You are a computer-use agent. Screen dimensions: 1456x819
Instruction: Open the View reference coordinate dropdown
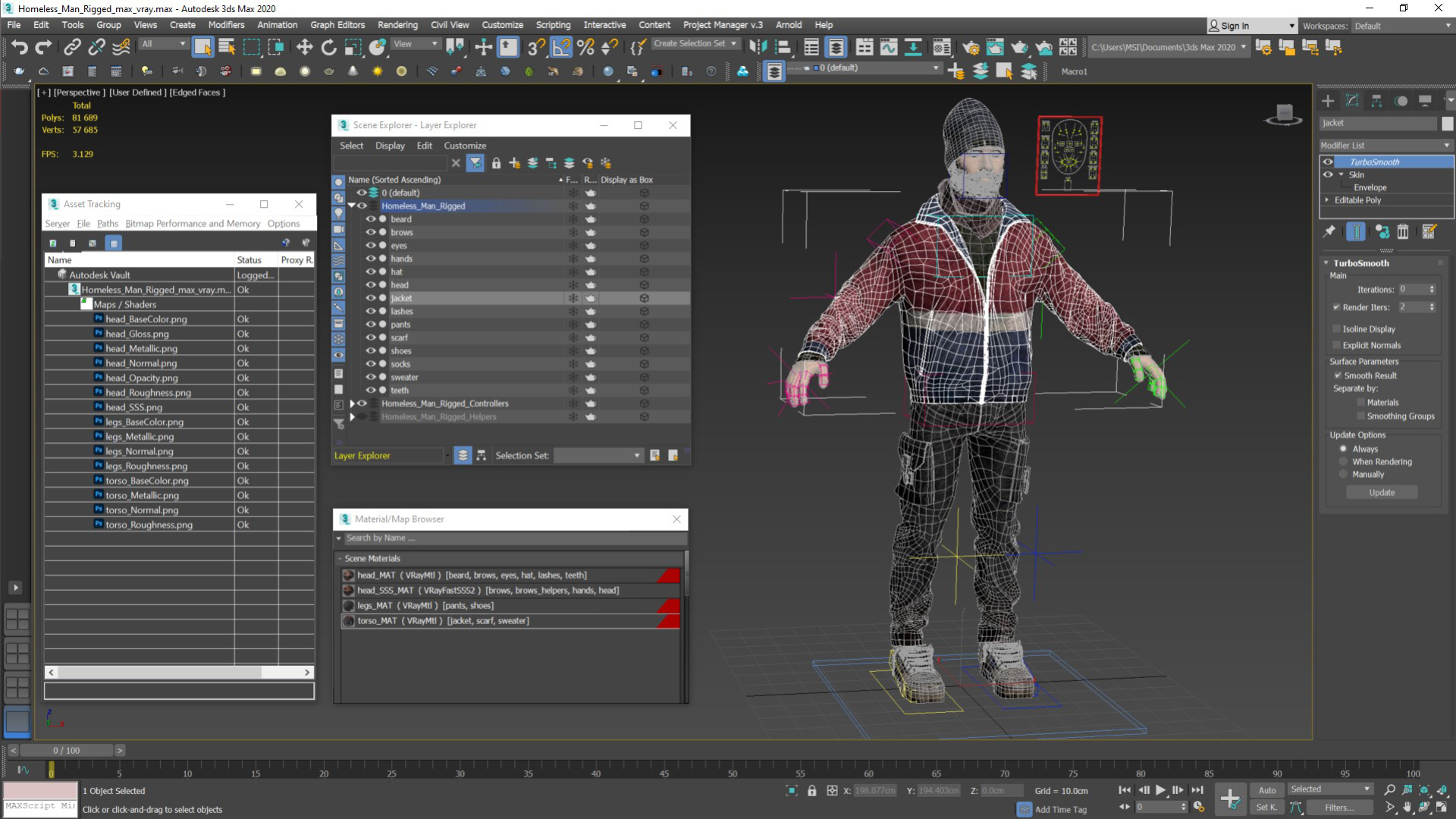(x=416, y=44)
